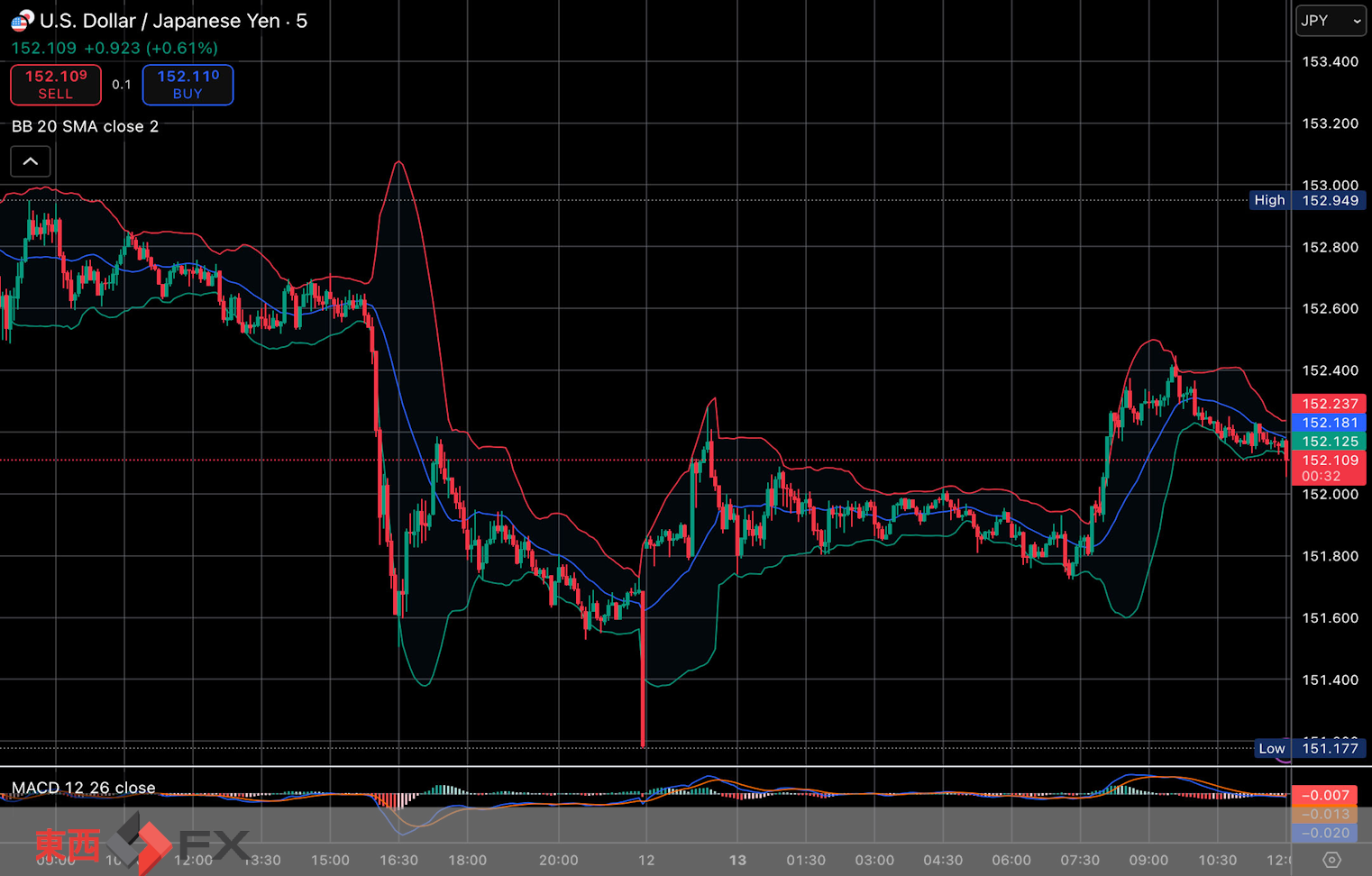This screenshot has width=1372, height=876.
Task: Open chart settings hexagon gear icon
Action: pyautogui.click(x=1331, y=860)
